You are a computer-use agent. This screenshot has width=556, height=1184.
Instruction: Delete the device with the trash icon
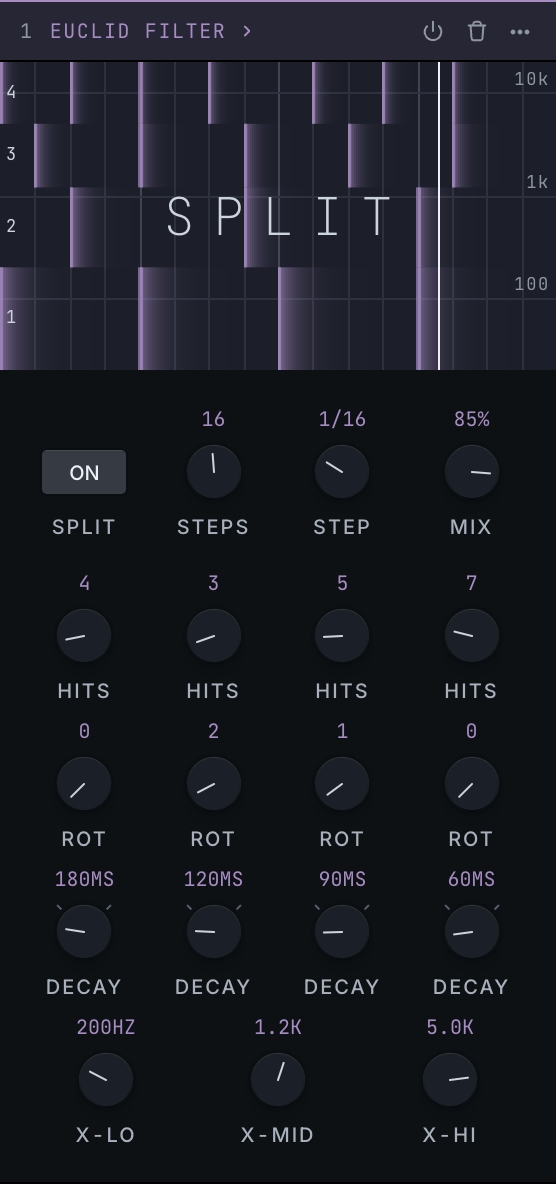pos(477,32)
